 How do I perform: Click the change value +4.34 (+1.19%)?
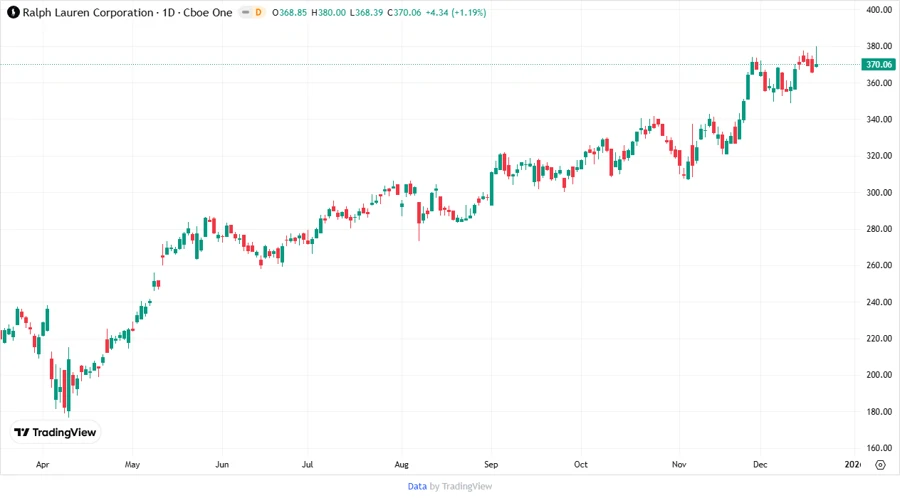pyautogui.click(x=456, y=13)
